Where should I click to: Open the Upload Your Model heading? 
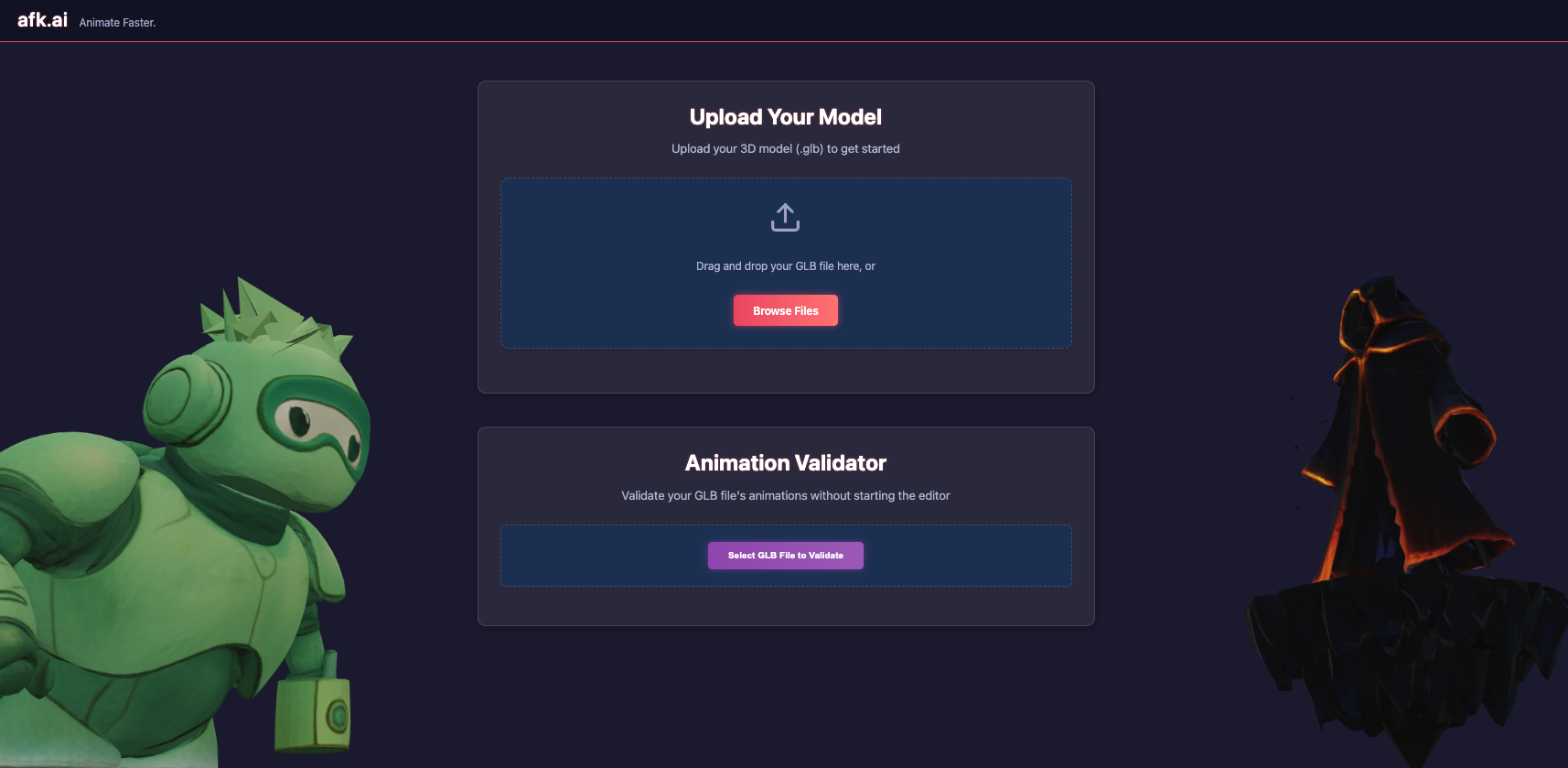tap(785, 116)
